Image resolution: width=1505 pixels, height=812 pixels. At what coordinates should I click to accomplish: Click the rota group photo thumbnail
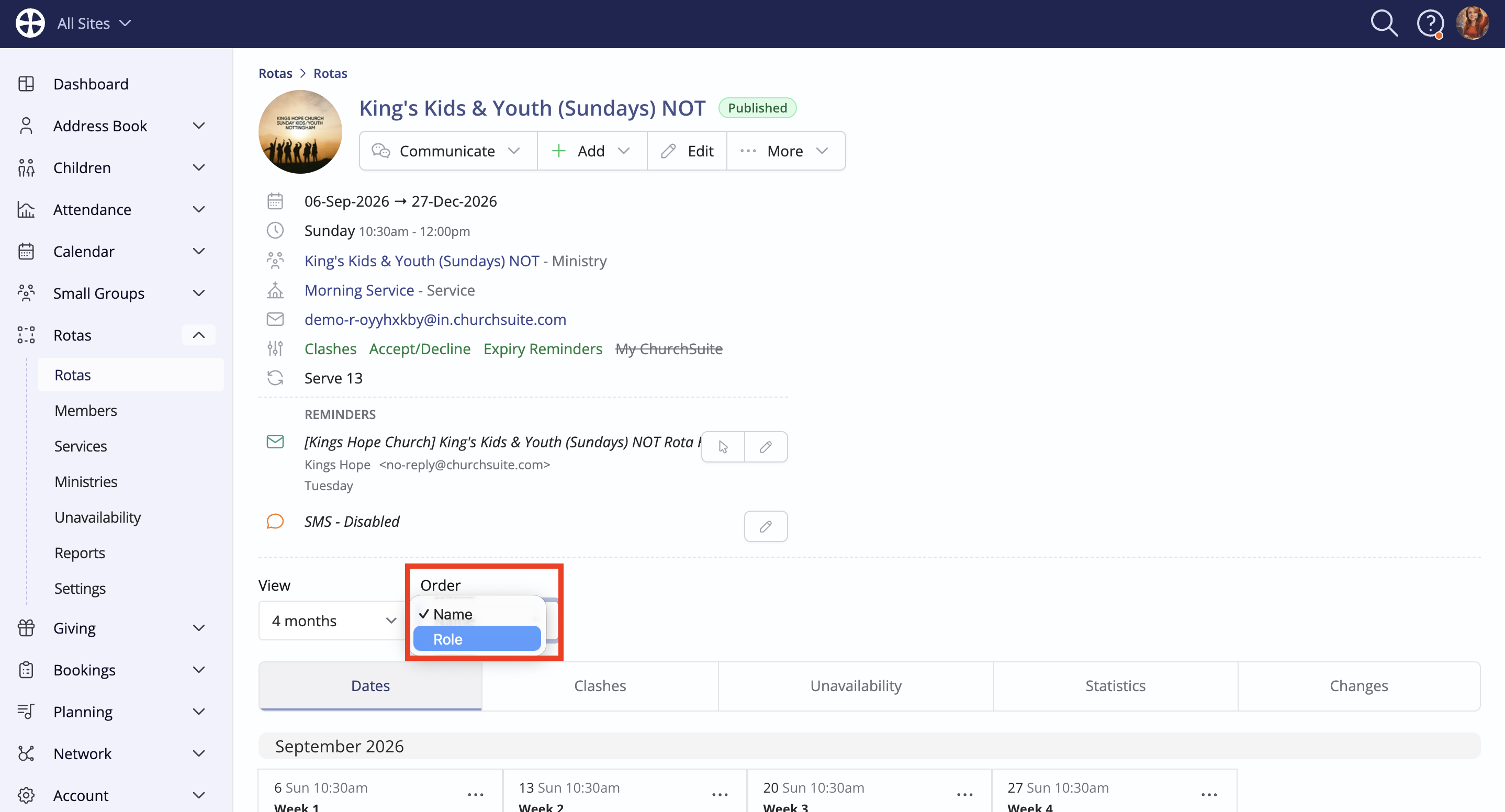click(300, 131)
